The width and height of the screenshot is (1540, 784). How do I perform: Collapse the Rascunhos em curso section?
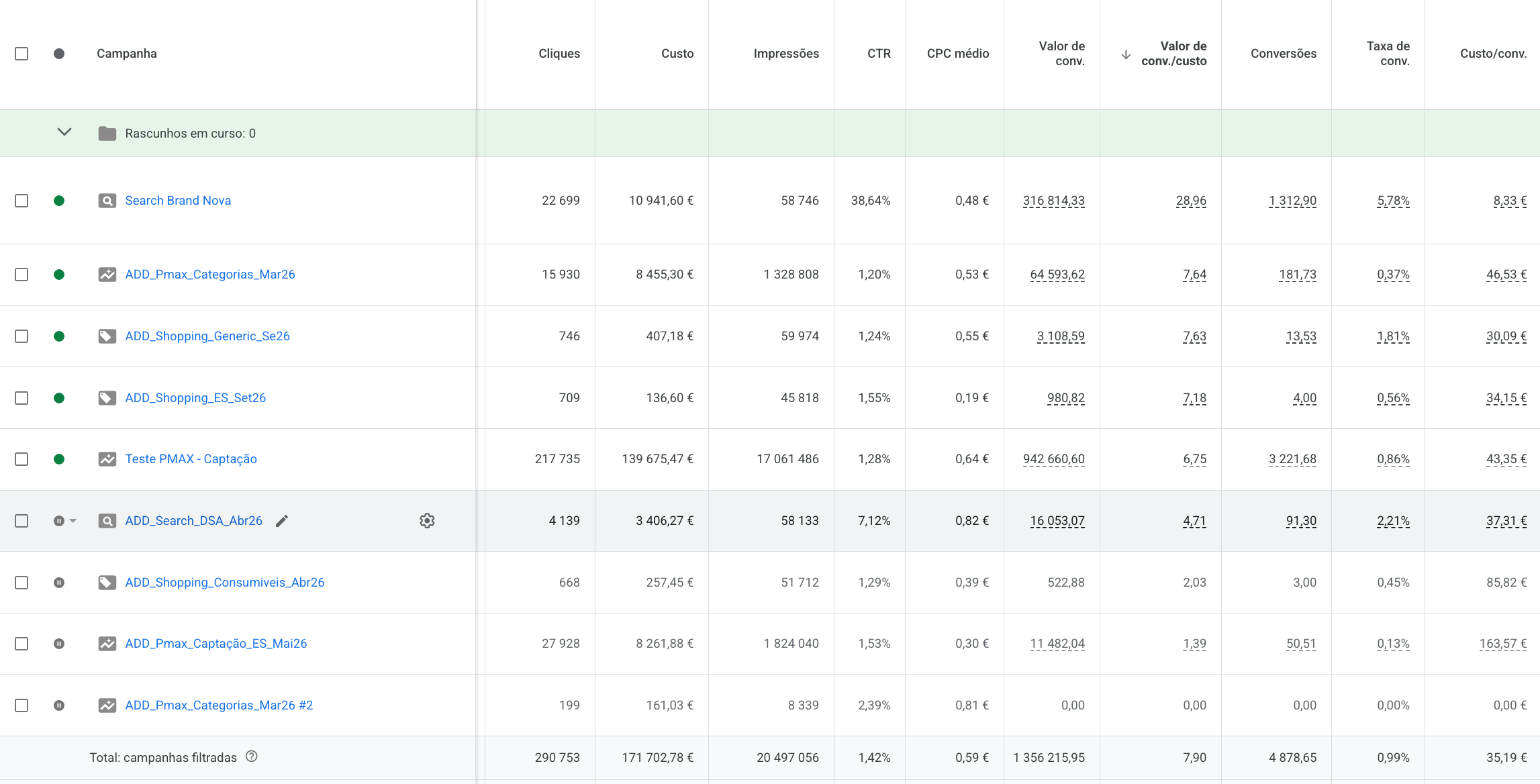click(64, 132)
